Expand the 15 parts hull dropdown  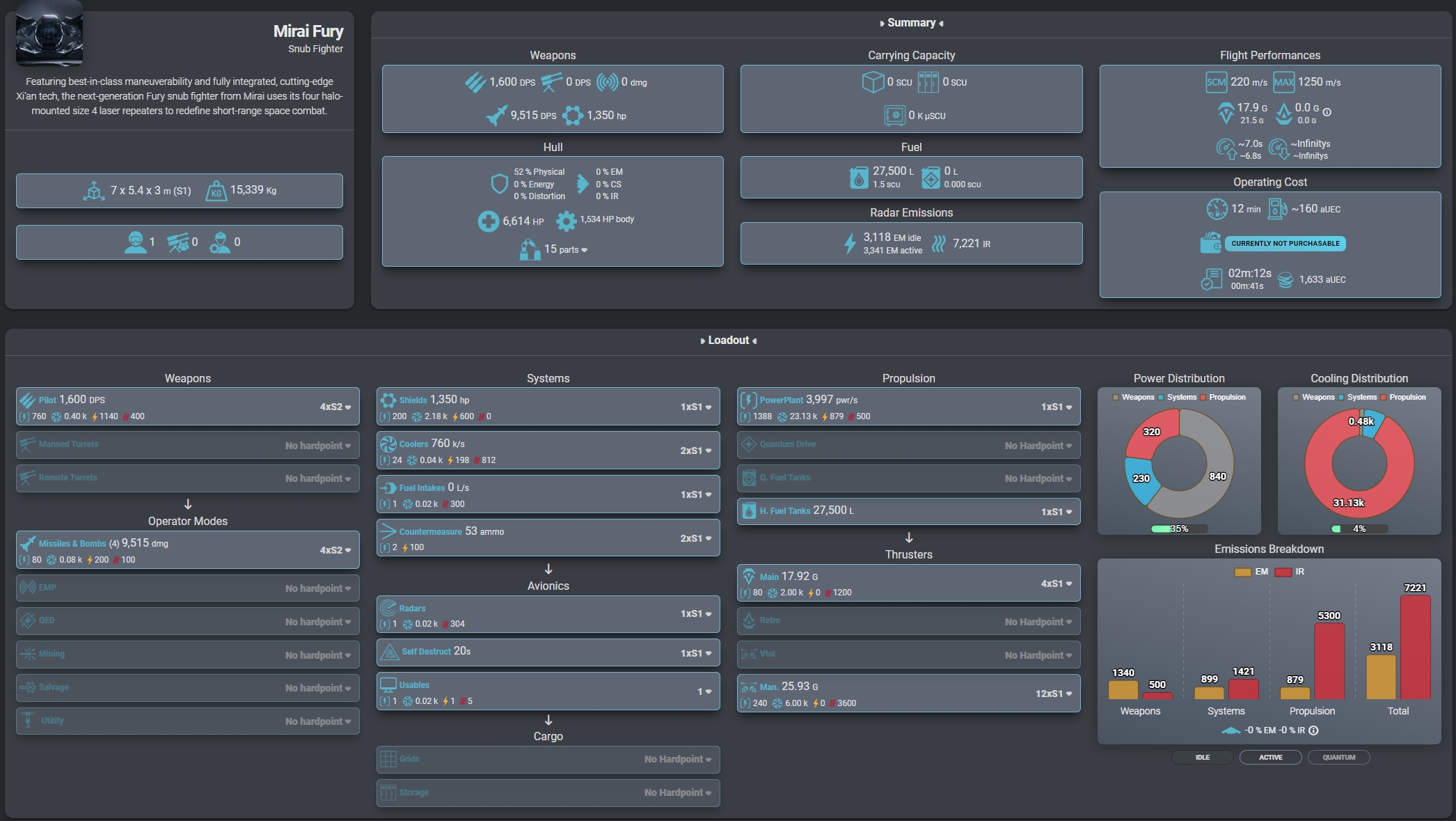pos(566,249)
